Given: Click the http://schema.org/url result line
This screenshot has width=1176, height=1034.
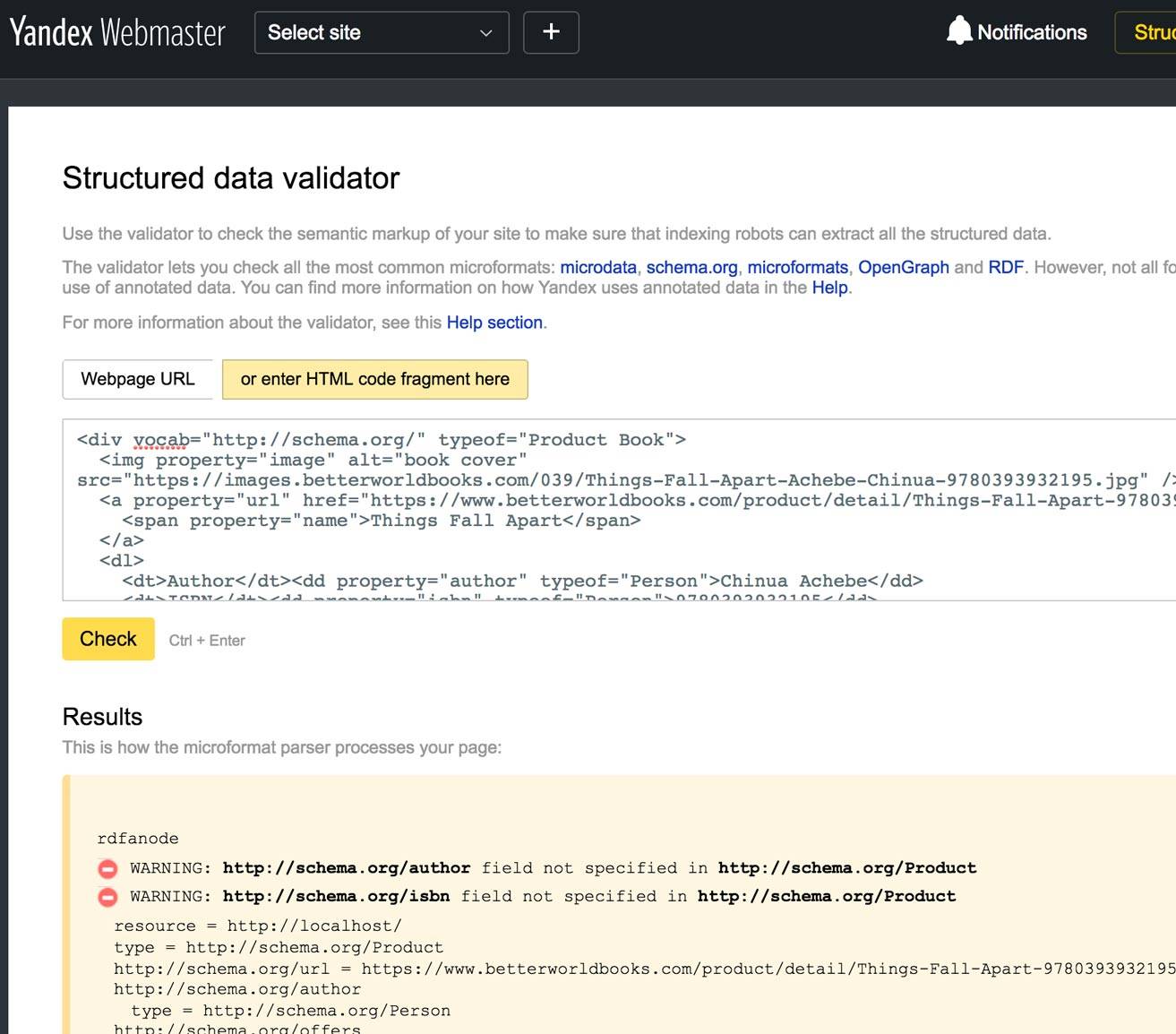Looking at the screenshot, I should [x=645, y=969].
